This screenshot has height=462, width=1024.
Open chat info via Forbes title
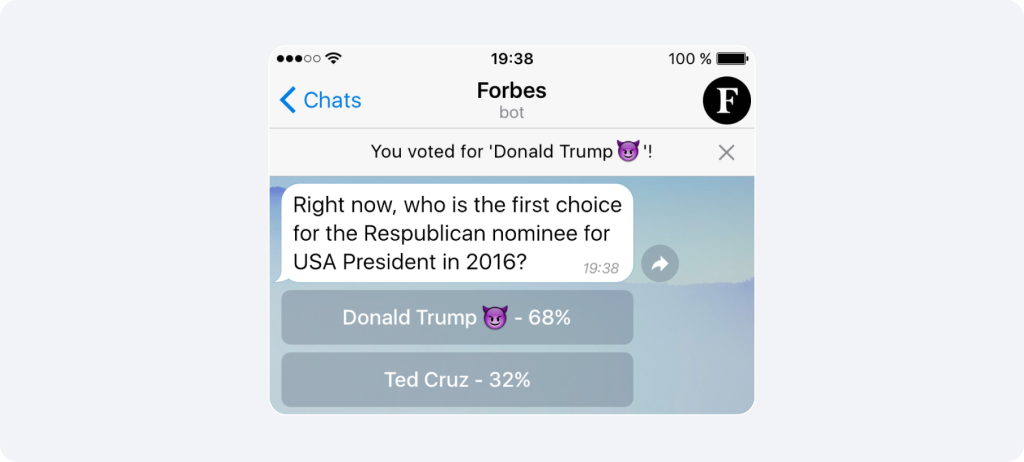pos(512,90)
